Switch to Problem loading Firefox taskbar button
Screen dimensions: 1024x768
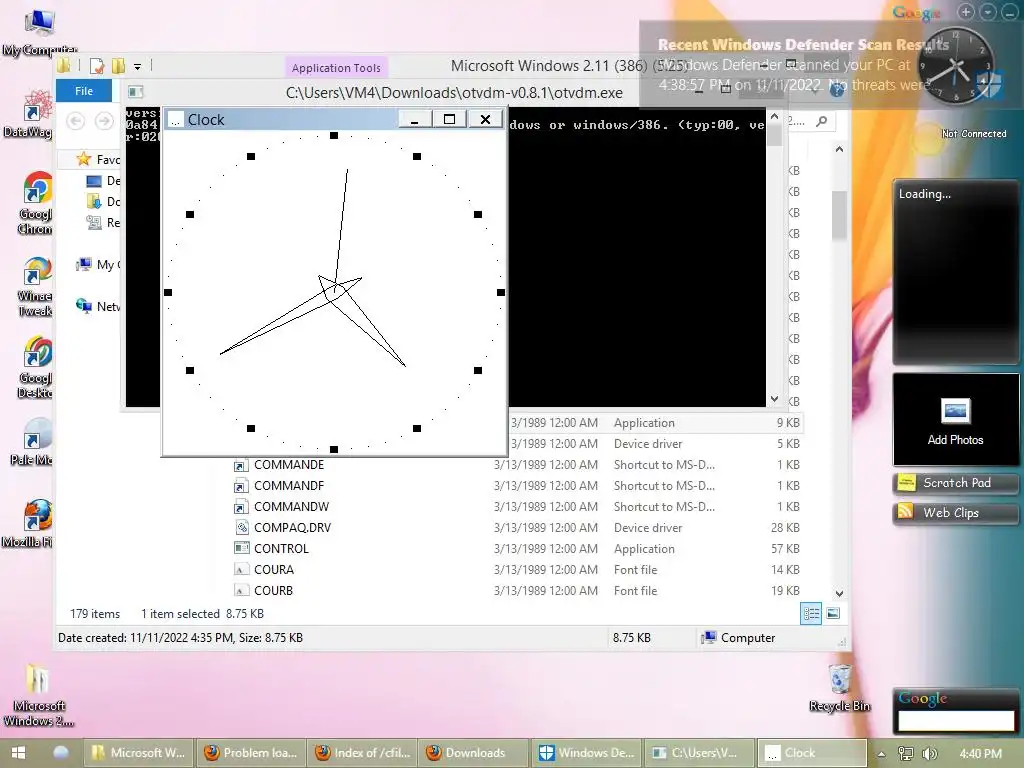(x=251, y=753)
